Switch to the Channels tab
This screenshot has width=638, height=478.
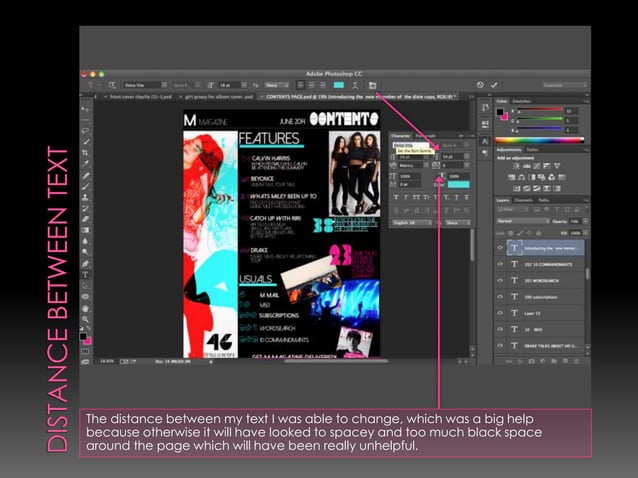[x=524, y=200]
